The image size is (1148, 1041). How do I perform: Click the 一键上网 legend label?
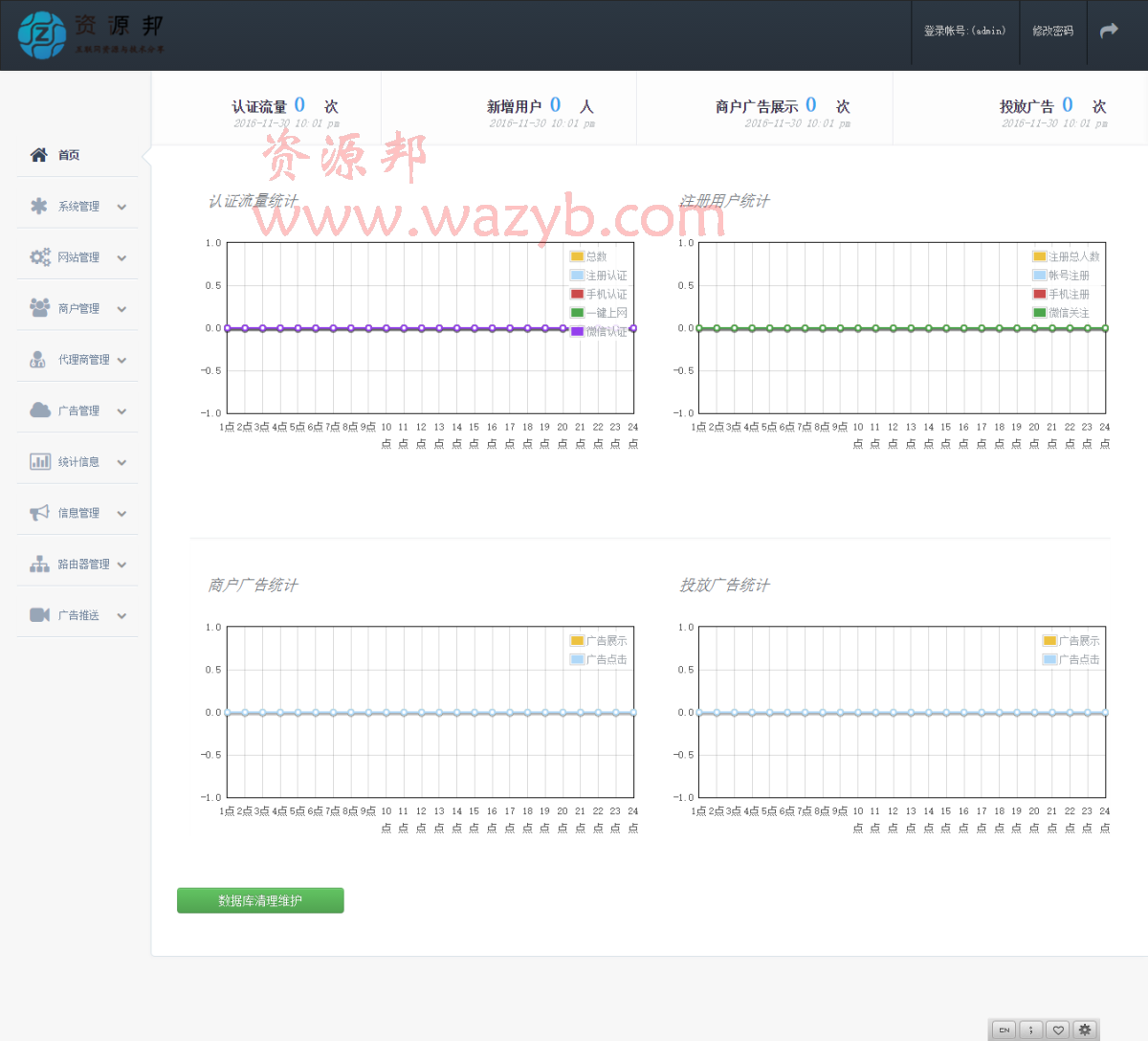click(x=607, y=313)
